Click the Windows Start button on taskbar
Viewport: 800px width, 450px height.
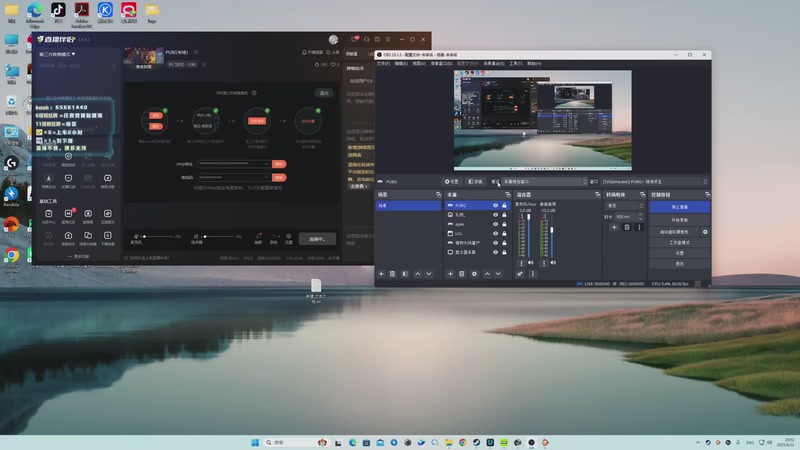pyautogui.click(x=255, y=442)
